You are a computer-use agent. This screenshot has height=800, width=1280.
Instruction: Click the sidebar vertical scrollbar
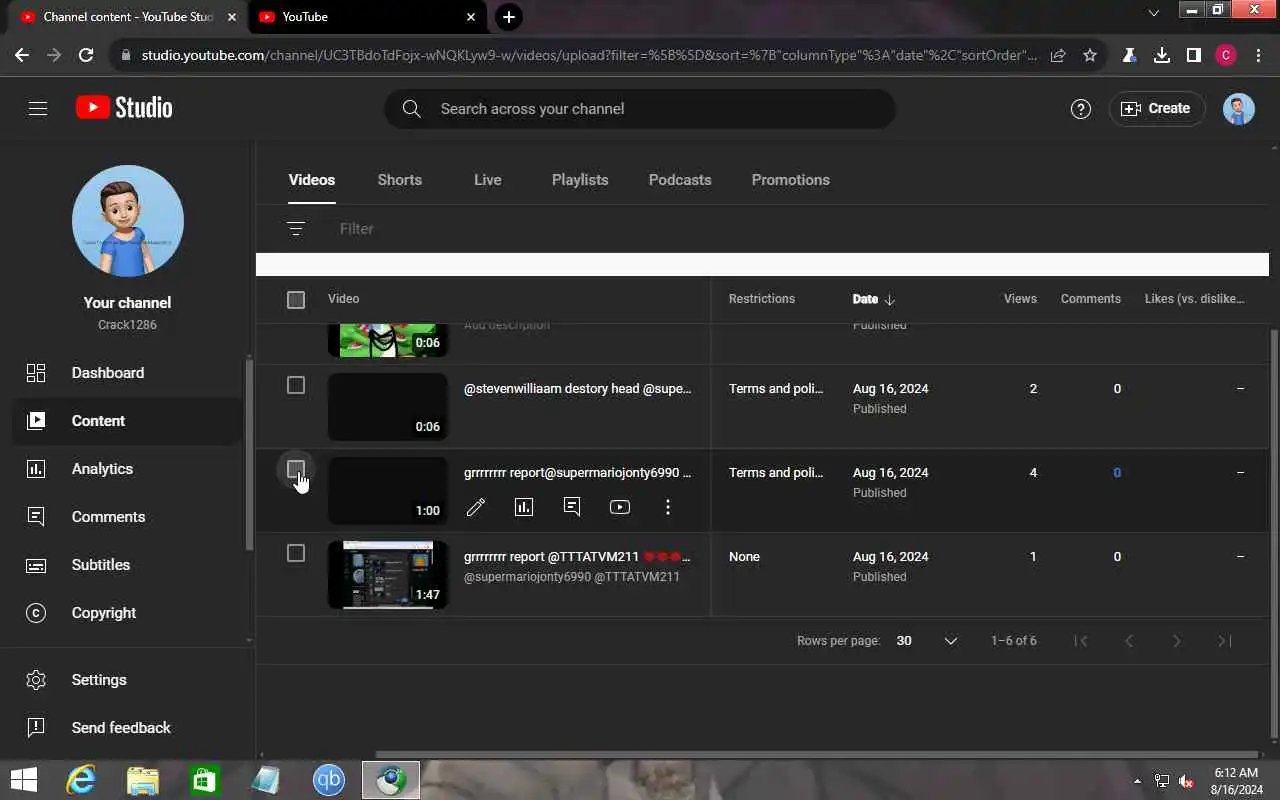tap(250, 455)
